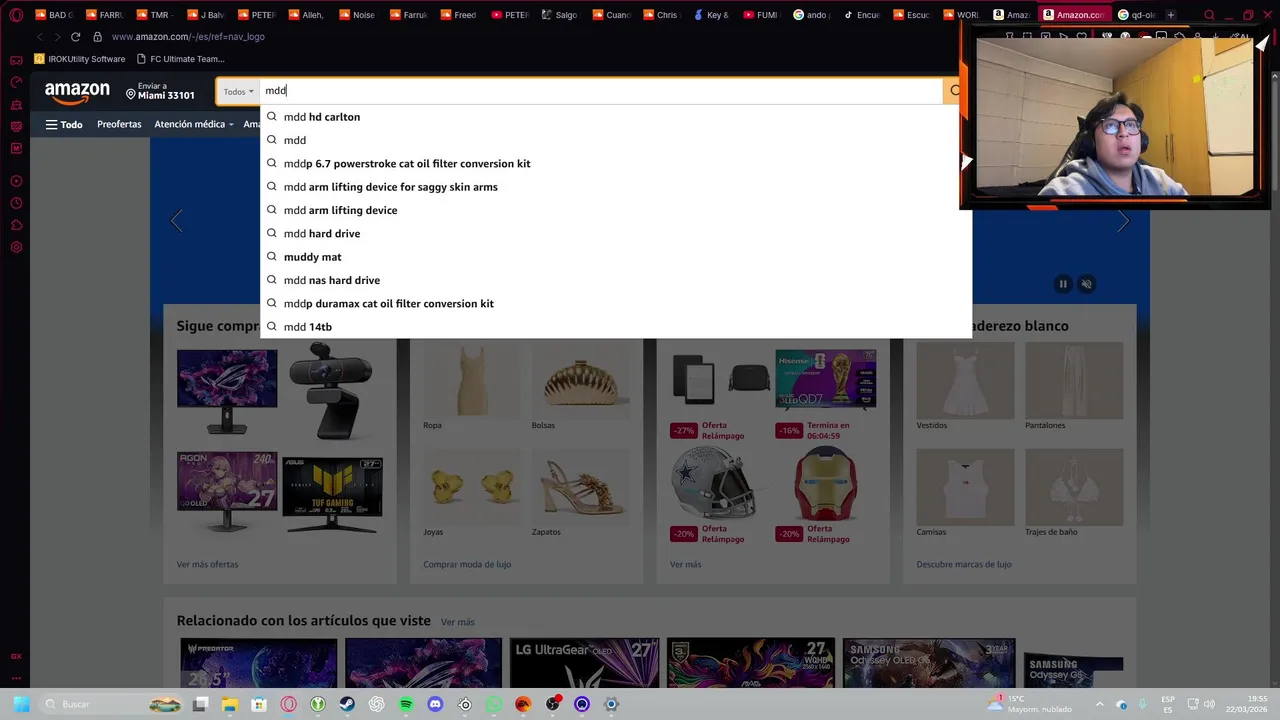The height and width of the screenshot is (720, 1280).
Task: Open File Explorer from taskbar
Action: [229, 704]
